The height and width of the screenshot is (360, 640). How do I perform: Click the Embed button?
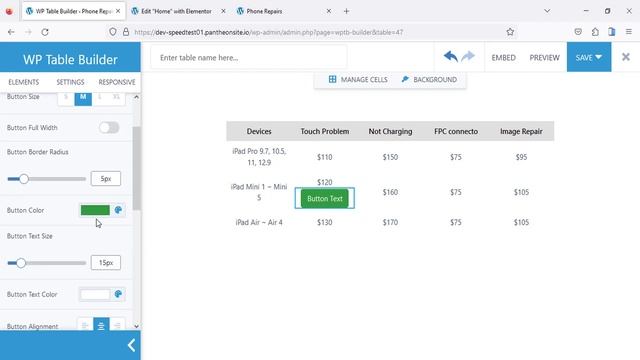(x=503, y=58)
